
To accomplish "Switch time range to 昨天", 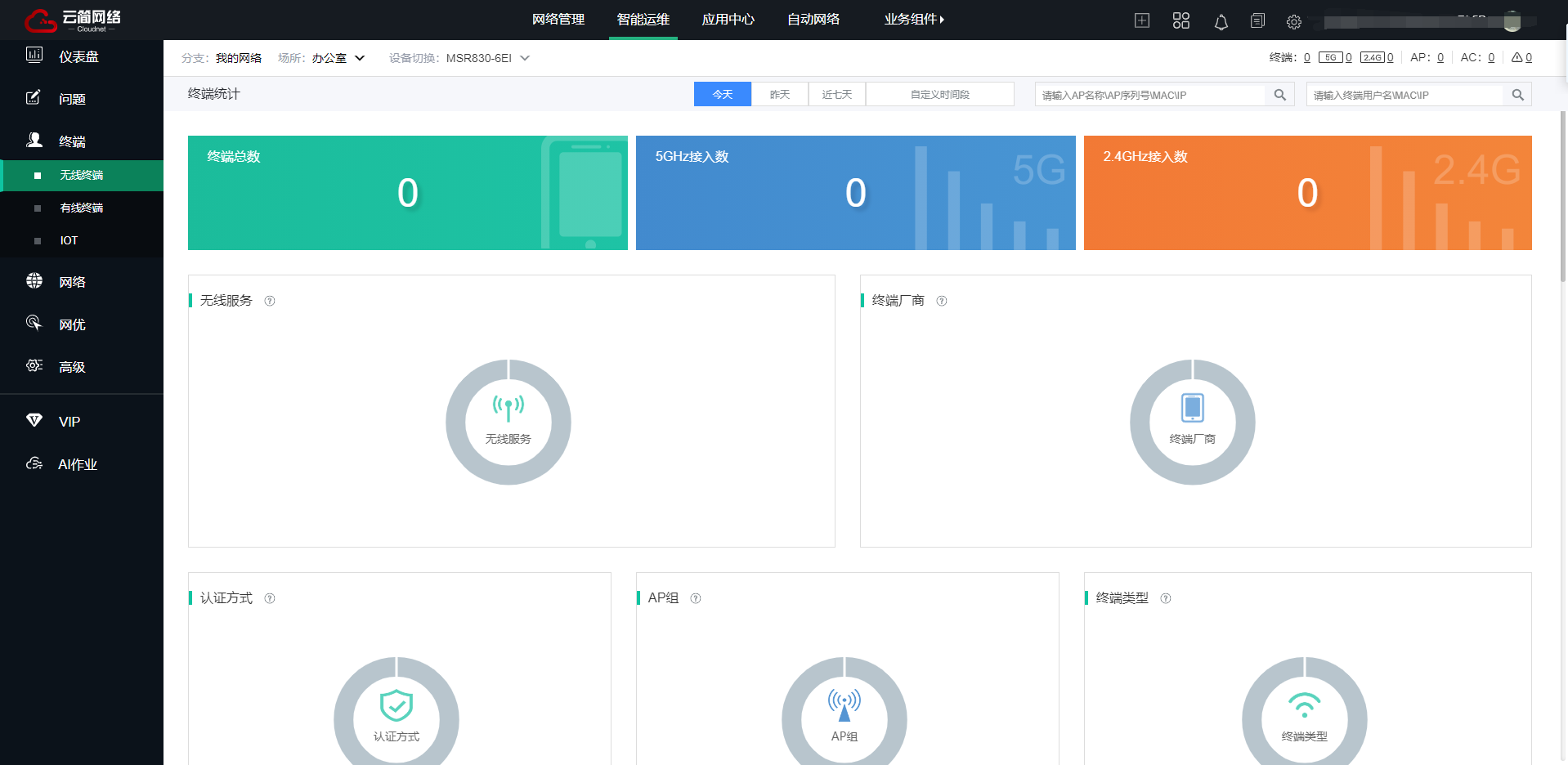I will click(780, 95).
